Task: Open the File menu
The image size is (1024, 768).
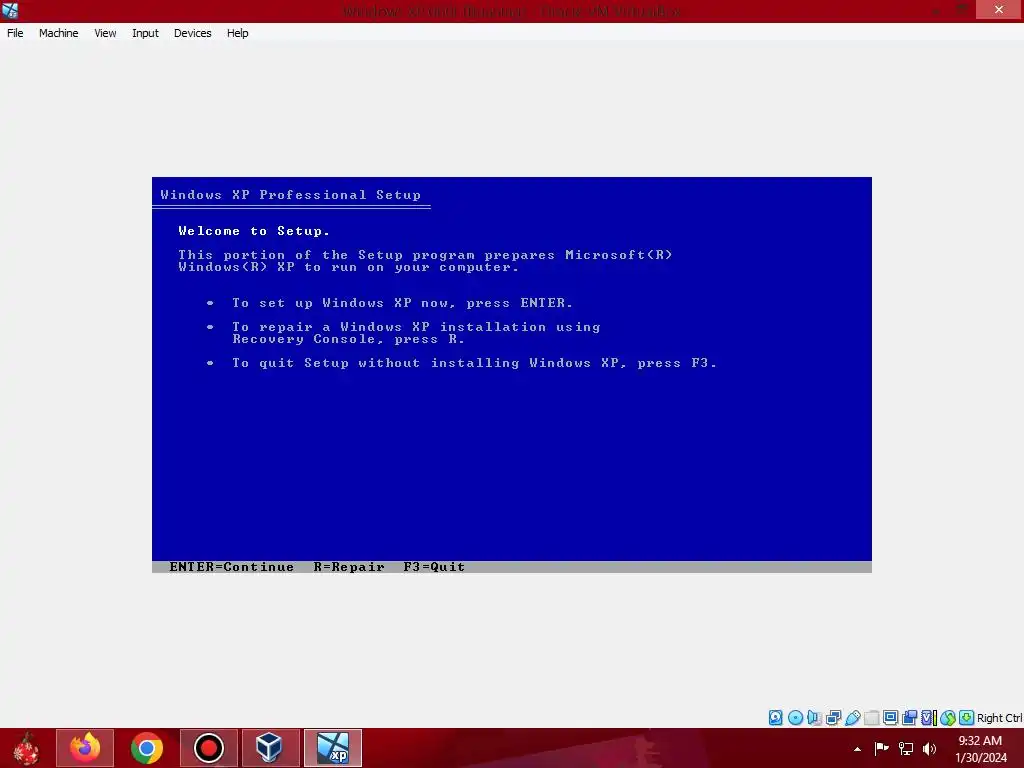Action: tap(15, 33)
